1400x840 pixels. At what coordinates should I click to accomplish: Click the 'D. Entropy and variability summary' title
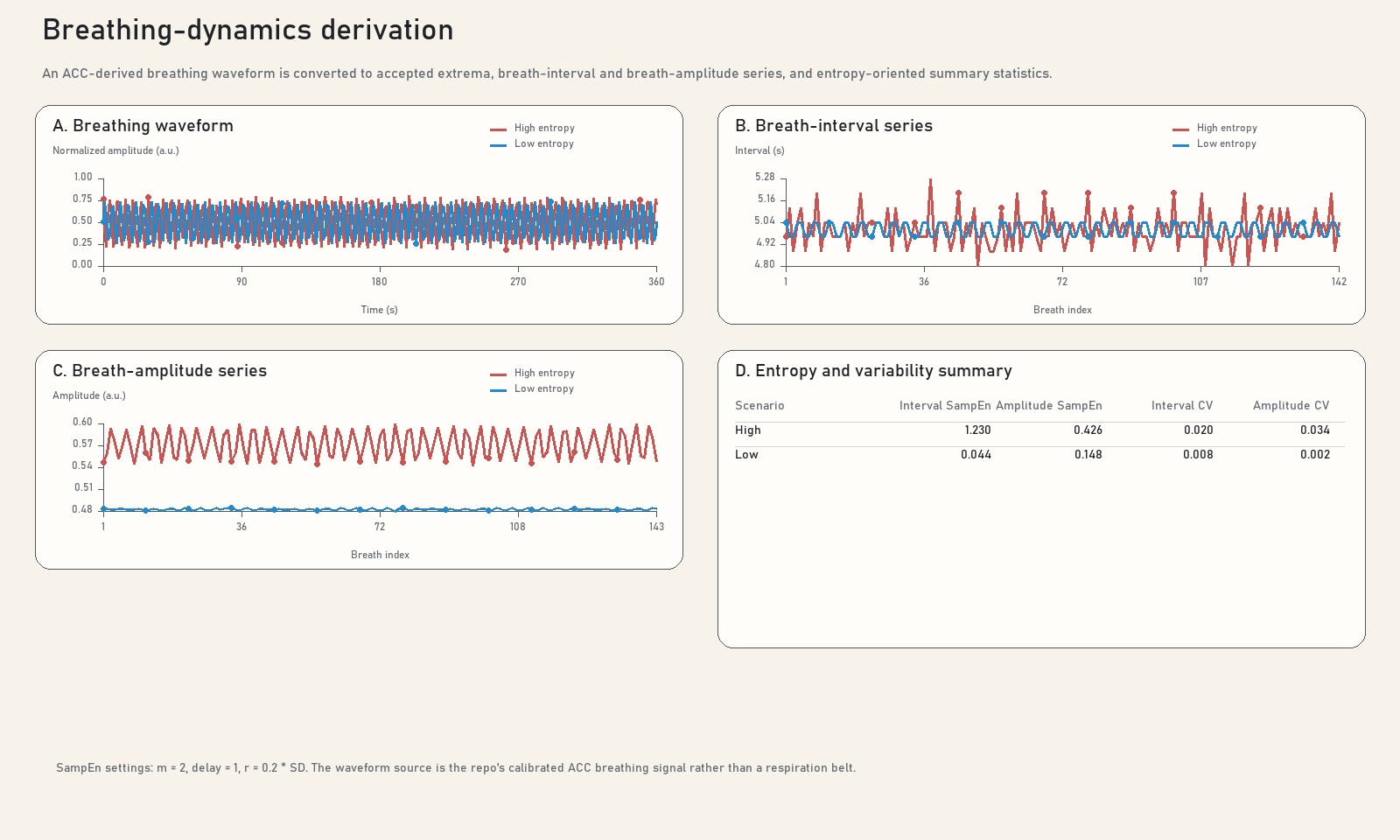click(873, 371)
